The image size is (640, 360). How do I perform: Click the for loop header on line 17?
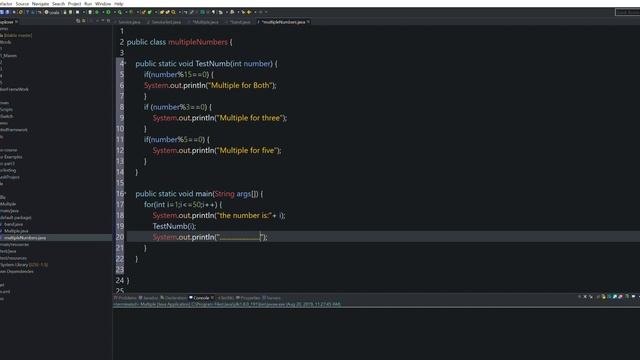click(183, 204)
